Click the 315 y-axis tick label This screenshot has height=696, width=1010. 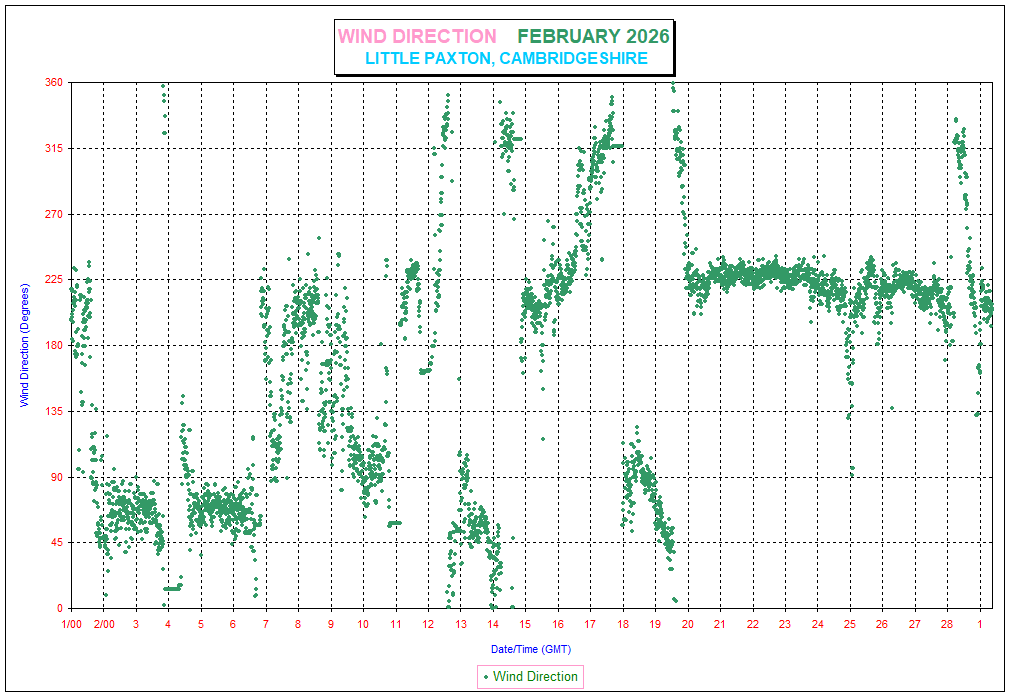pos(53,149)
